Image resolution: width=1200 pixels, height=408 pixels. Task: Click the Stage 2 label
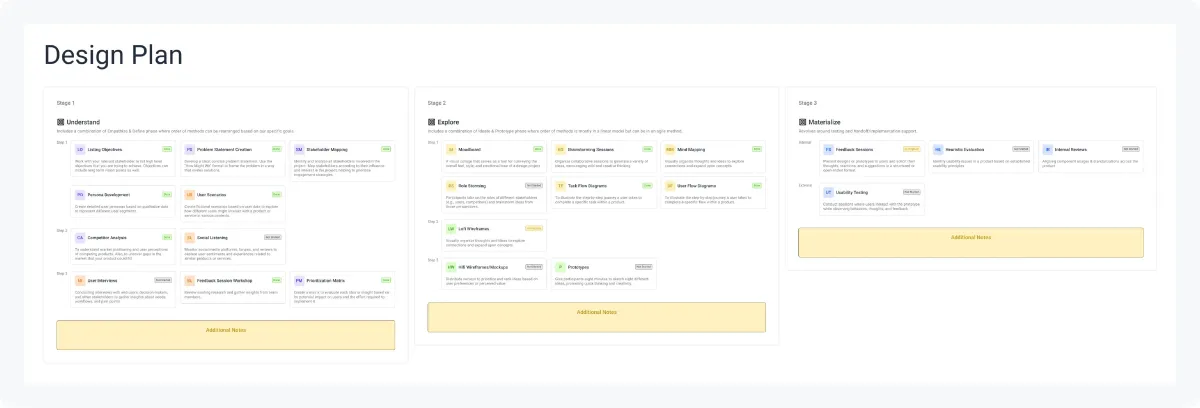tap(437, 103)
